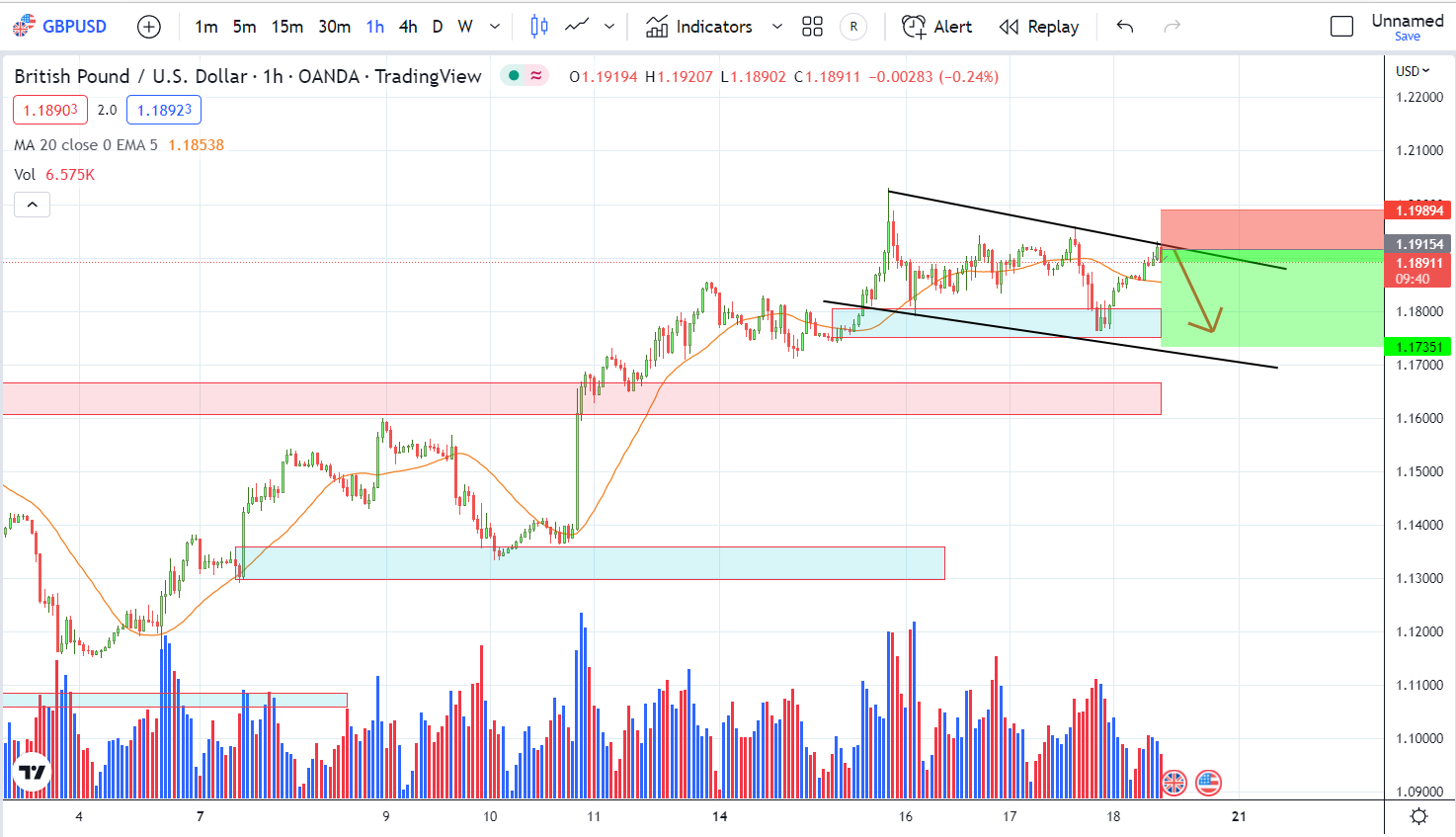Click the gray entry price label 1.19154
The width and height of the screenshot is (1456, 837).
pyautogui.click(x=1419, y=244)
